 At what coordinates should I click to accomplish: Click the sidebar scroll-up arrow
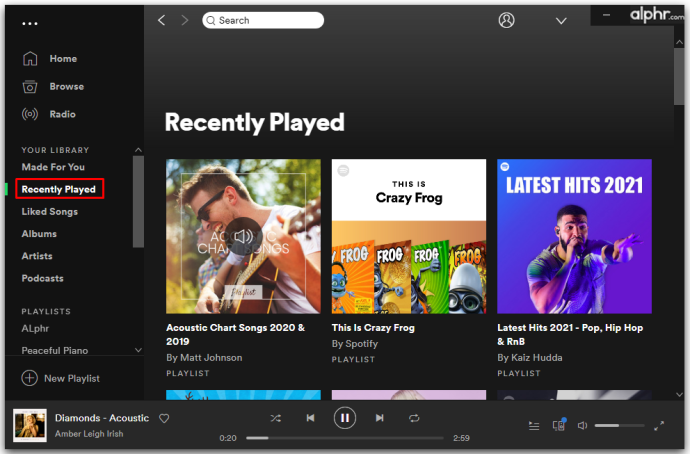(x=138, y=150)
